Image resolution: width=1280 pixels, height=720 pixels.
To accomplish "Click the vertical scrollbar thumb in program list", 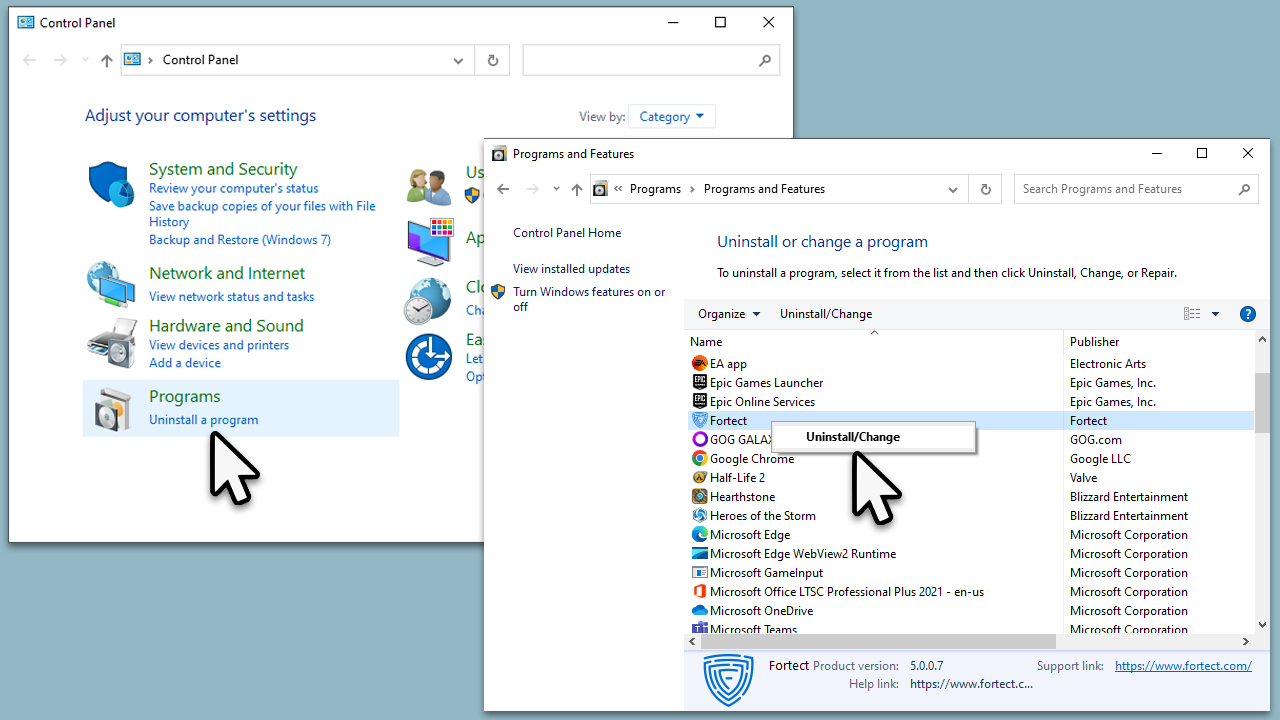I will click(x=1262, y=403).
